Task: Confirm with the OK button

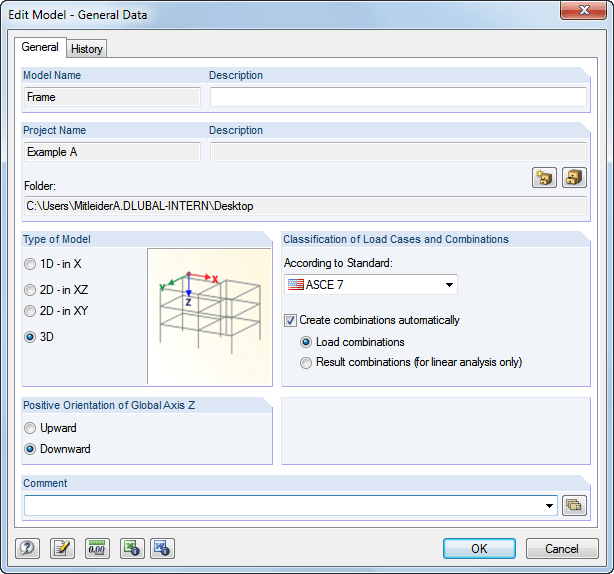Action: pyautogui.click(x=479, y=549)
